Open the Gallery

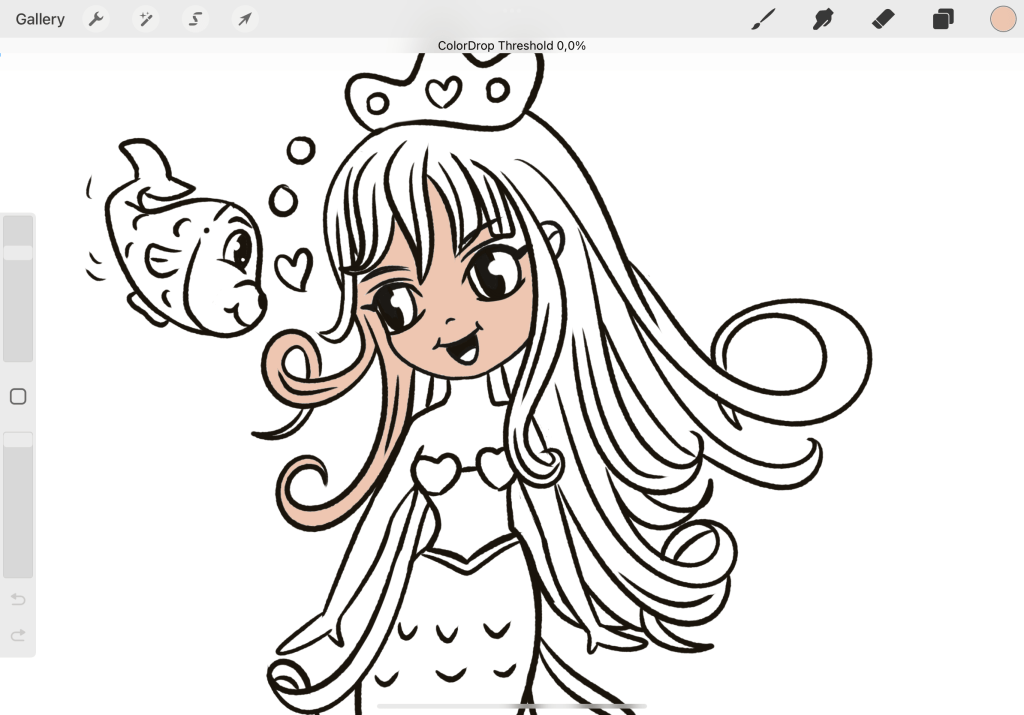40,19
